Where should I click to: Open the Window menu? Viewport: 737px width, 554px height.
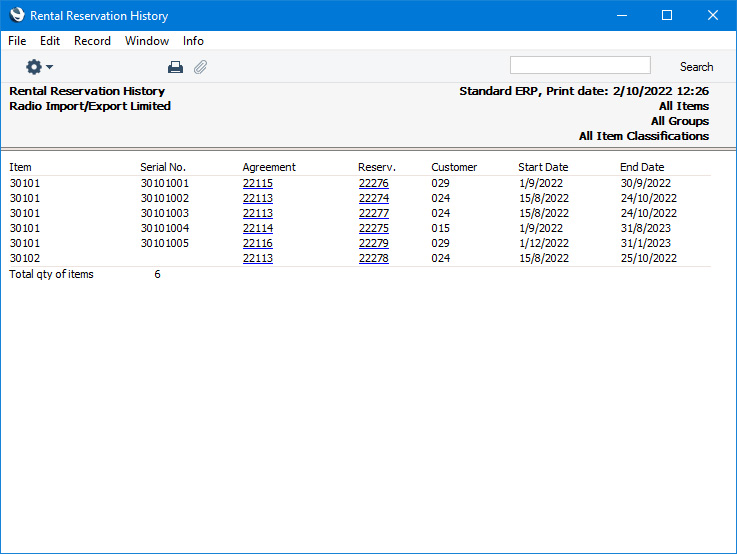coord(147,41)
